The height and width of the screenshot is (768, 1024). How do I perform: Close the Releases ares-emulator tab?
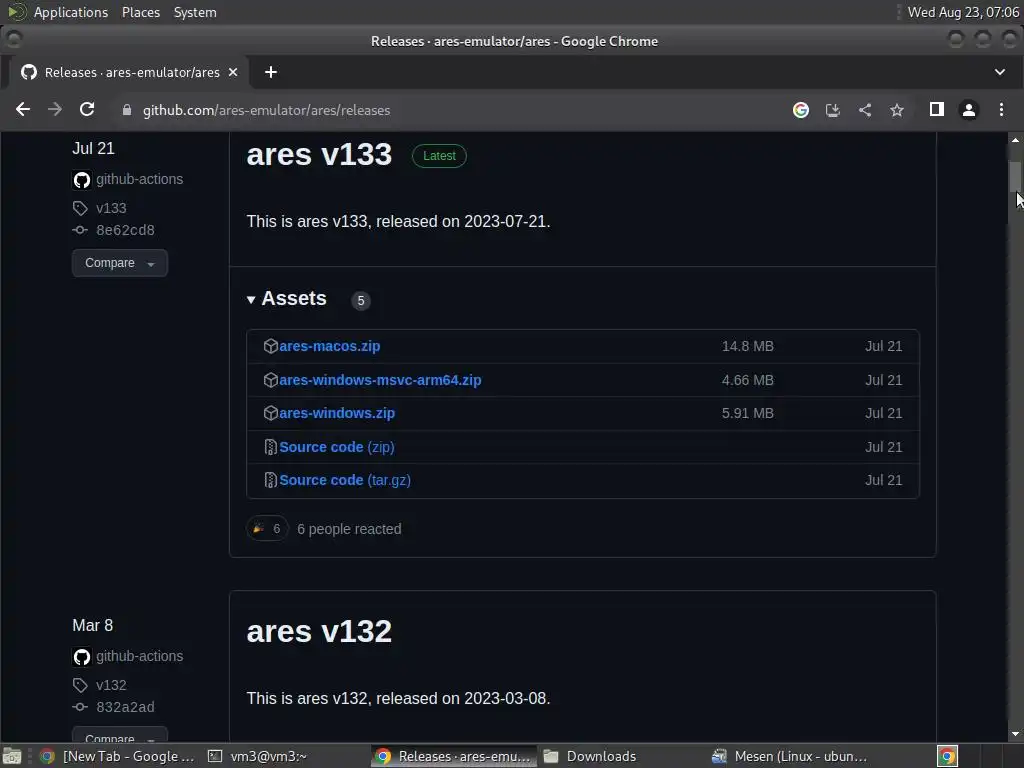coord(232,72)
